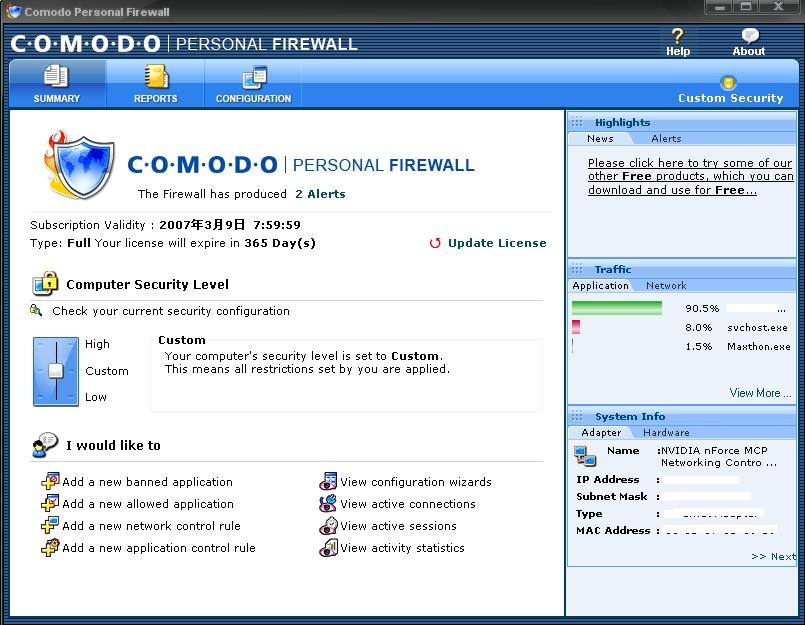Screen dimensions: 805x625
Task: Click the Maxthon.exe traffic entry
Action: pos(758,347)
